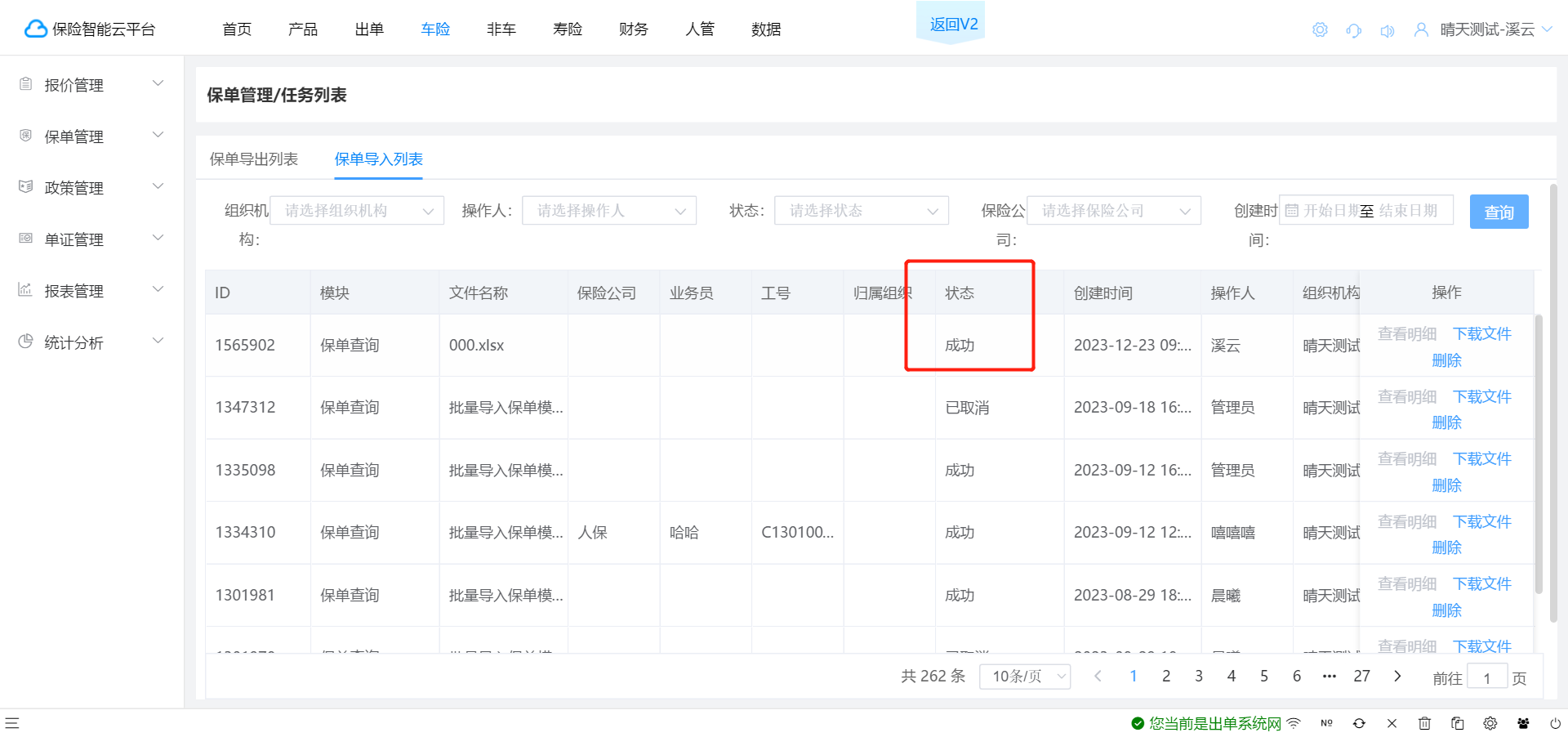Go to page 27 in pagination
The image size is (1568, 737).
(1362, 677)
